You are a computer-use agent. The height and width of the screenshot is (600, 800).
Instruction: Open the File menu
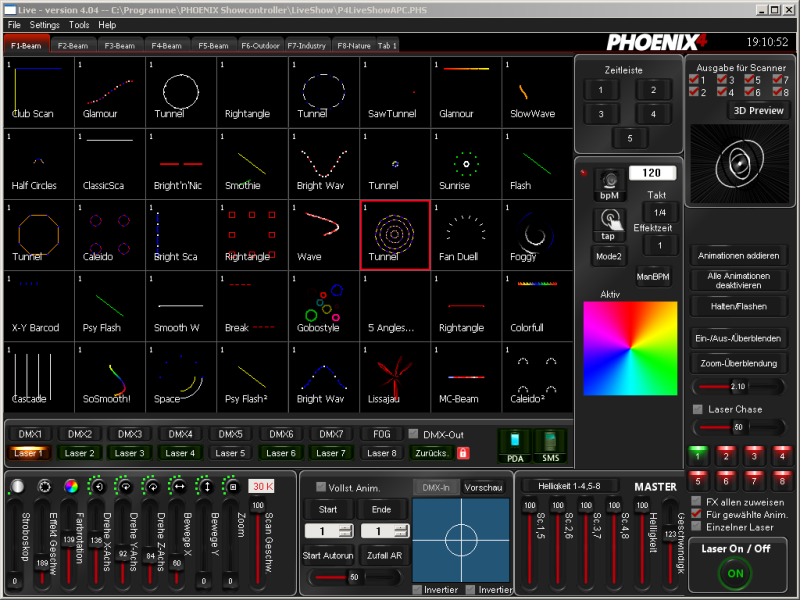(x=14, y=24)
